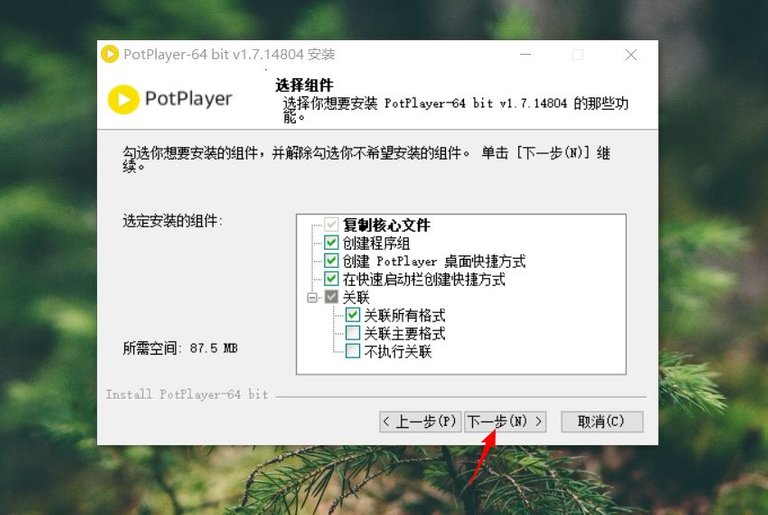The image size is (768, 515).
Task: Select the 关联 group label
Action: [356, 297]
